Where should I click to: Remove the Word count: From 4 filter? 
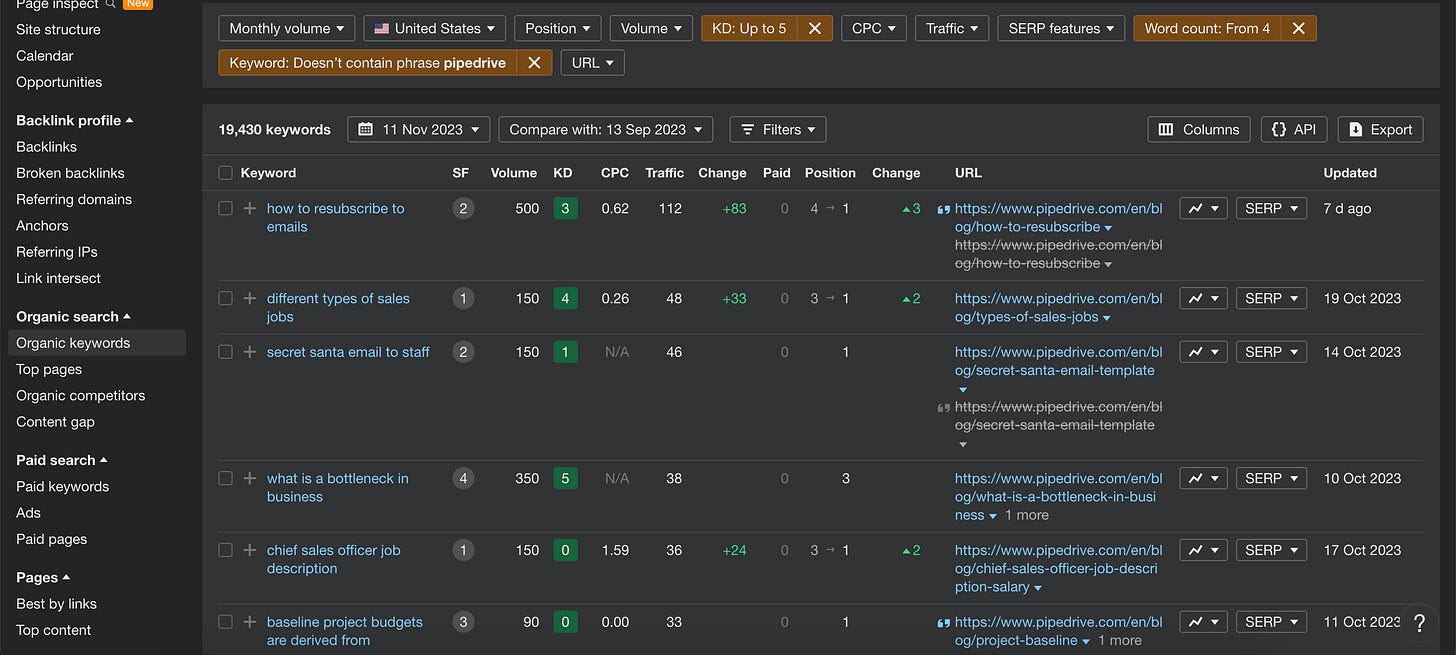pos(1299,29)
